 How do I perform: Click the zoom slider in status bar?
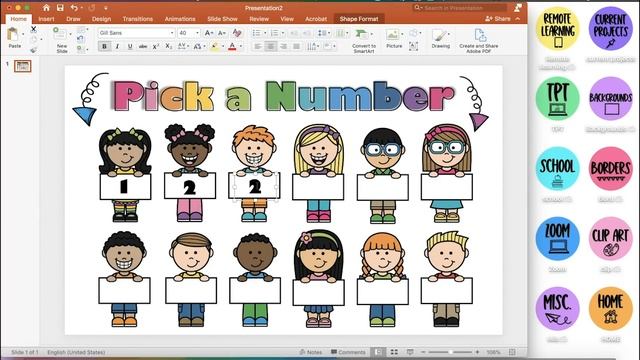[450, 352]
